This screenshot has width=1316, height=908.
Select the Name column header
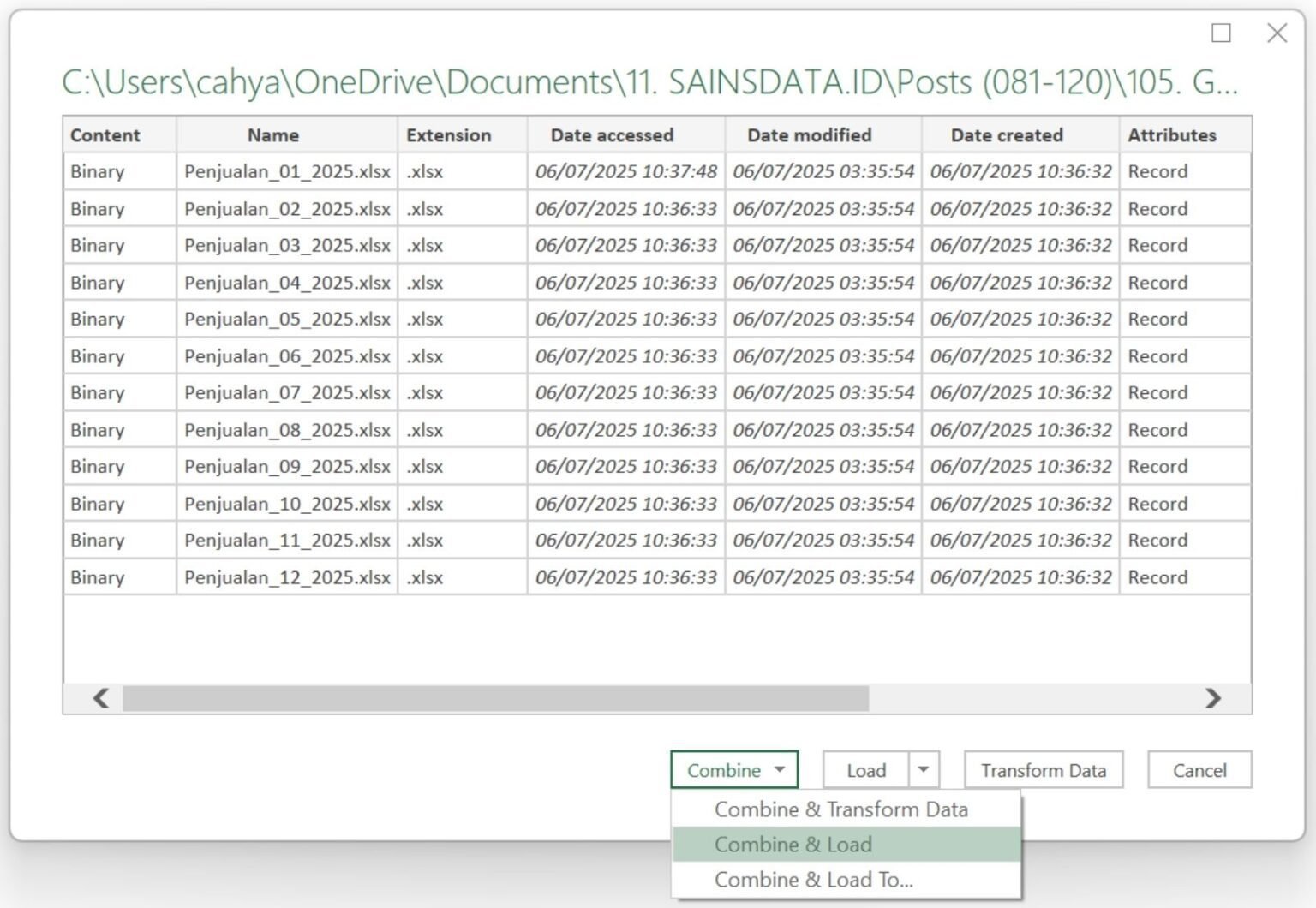click(x=272, y=134)
